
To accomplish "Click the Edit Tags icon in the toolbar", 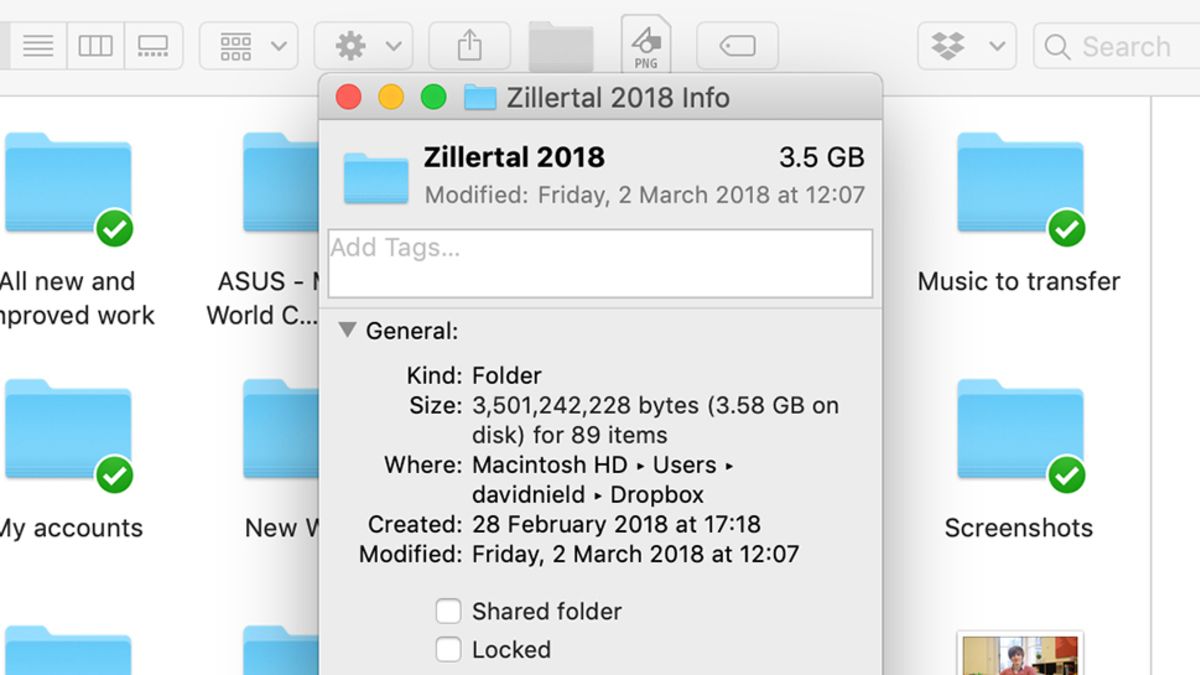I will click(x=737, y=45).
